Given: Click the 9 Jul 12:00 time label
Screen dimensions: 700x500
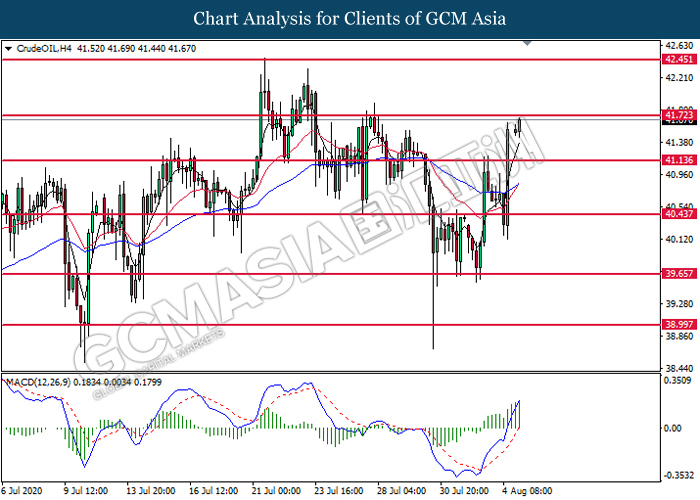Looking at the screenshot, I should click(x=85, y=491).
